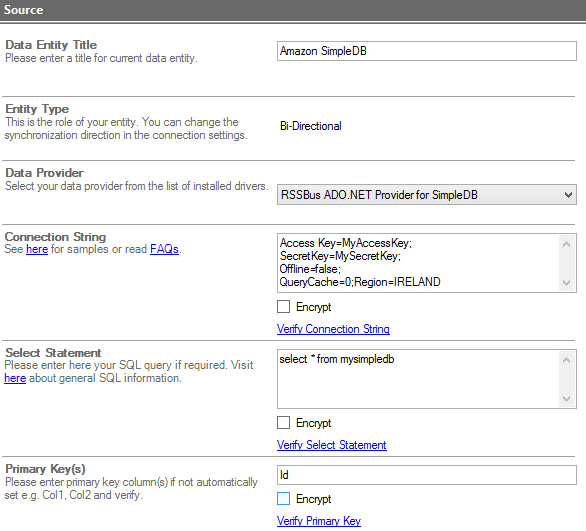Open the 'here' link for connection samples

click(37, 249)
